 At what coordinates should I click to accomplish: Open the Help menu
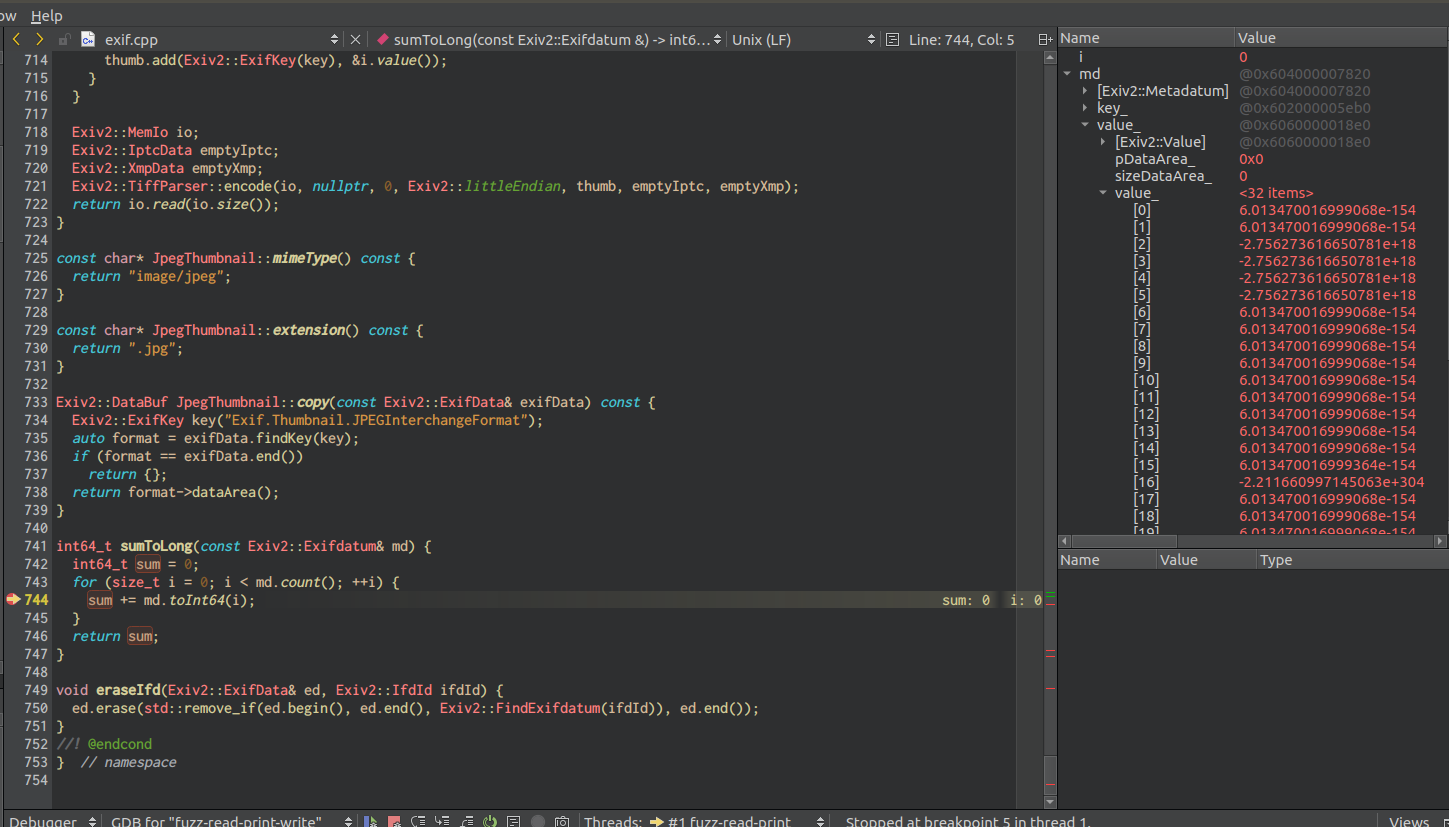[46, 15]
